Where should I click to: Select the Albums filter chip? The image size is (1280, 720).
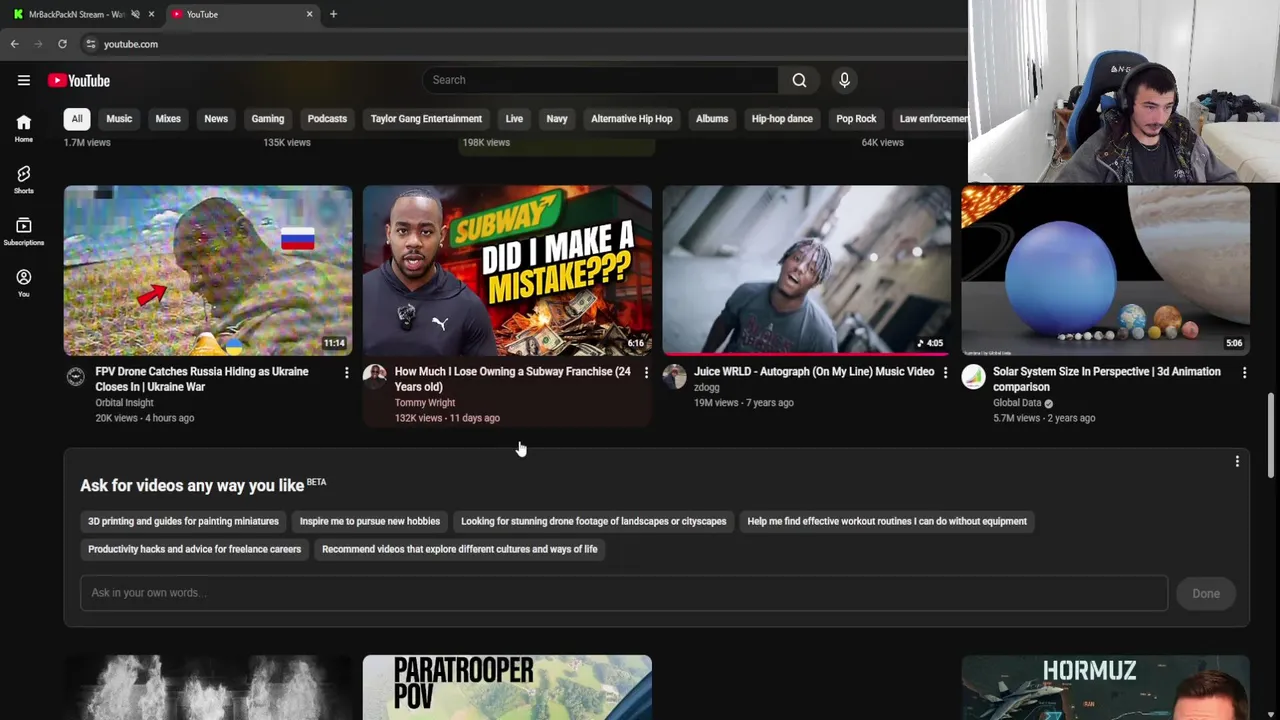pyautogui.click(x=712, y=119)
